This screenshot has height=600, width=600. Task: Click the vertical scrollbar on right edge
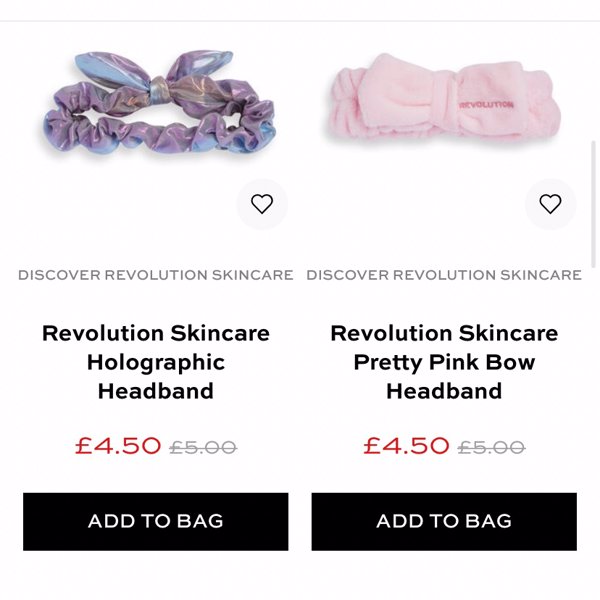593,205
